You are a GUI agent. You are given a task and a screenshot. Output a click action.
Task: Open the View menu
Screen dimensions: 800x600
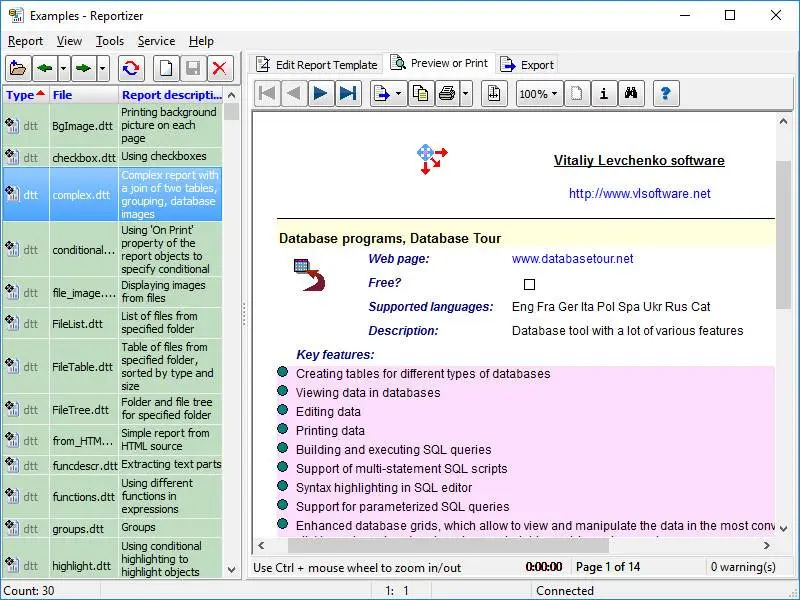[69, 41]
